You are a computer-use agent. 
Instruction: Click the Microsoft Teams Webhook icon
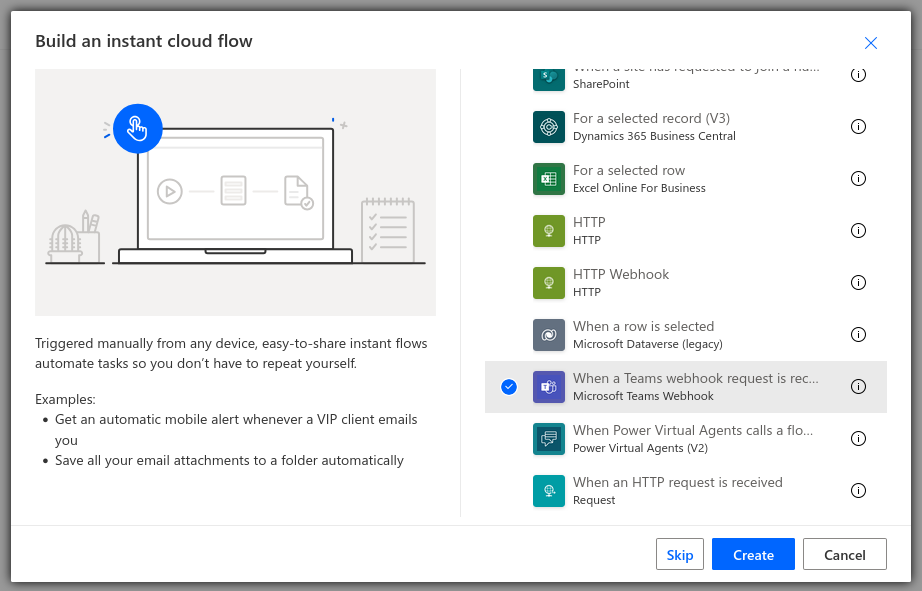point(549,387)
